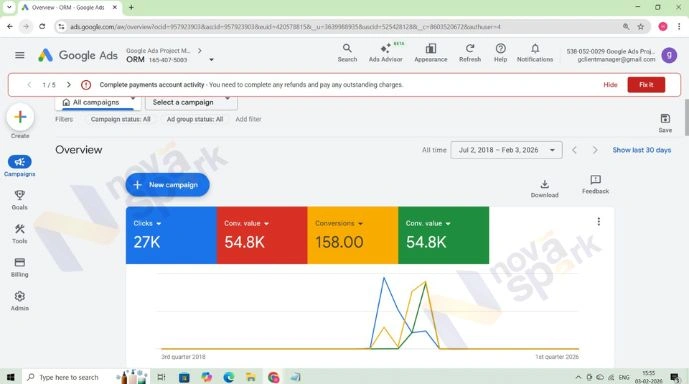Open the Appearance settings
Screen dimensions: 689x384
(431, 53)
